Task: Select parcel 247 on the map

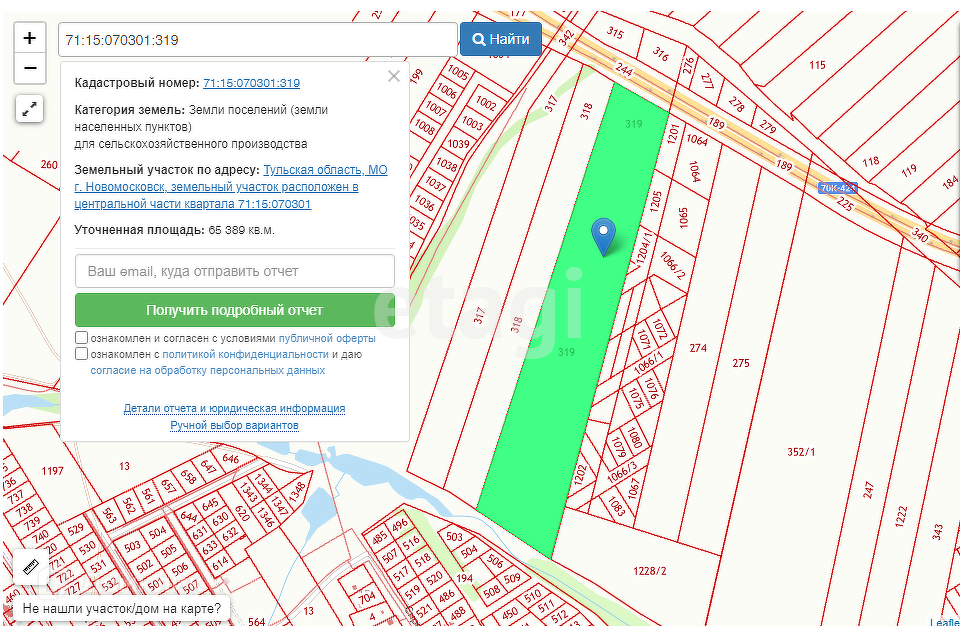Action: 868,490
